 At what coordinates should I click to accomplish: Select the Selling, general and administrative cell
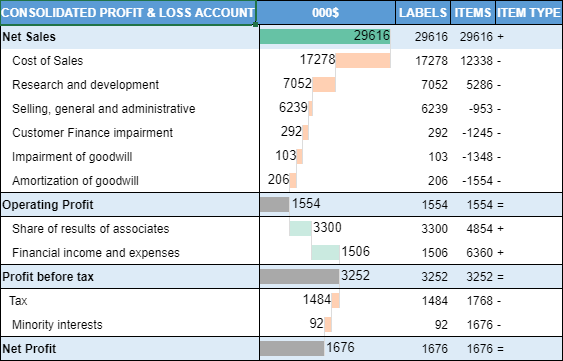pos(130,108)
